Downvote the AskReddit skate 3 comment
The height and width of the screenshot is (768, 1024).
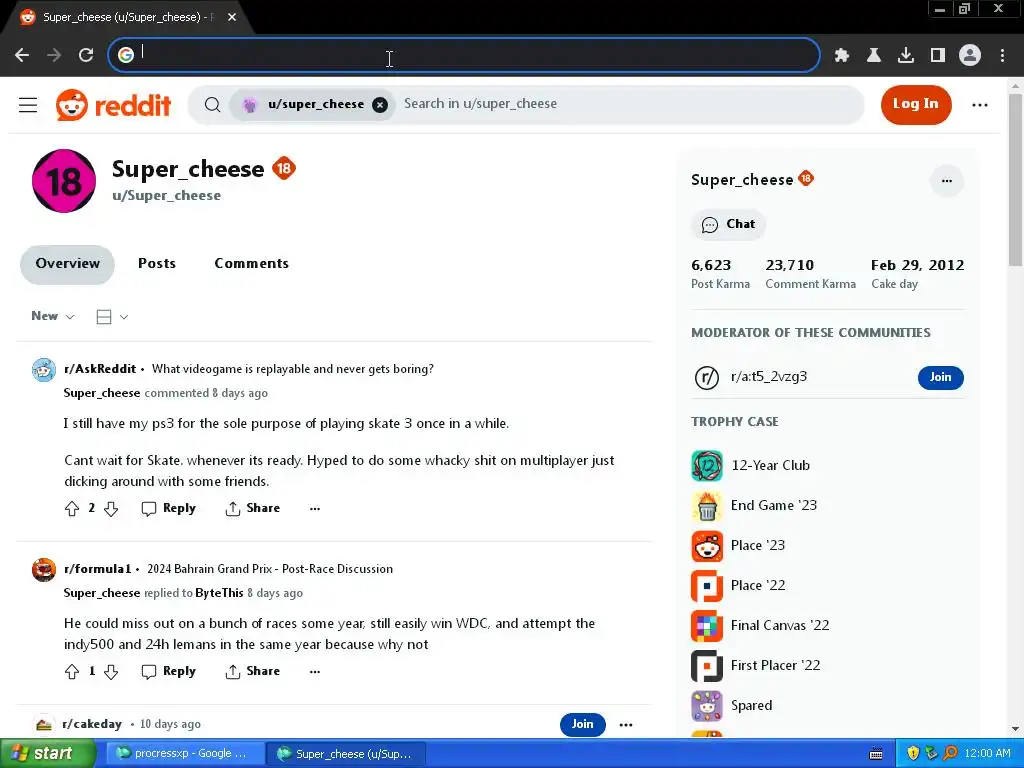point(111,509)
